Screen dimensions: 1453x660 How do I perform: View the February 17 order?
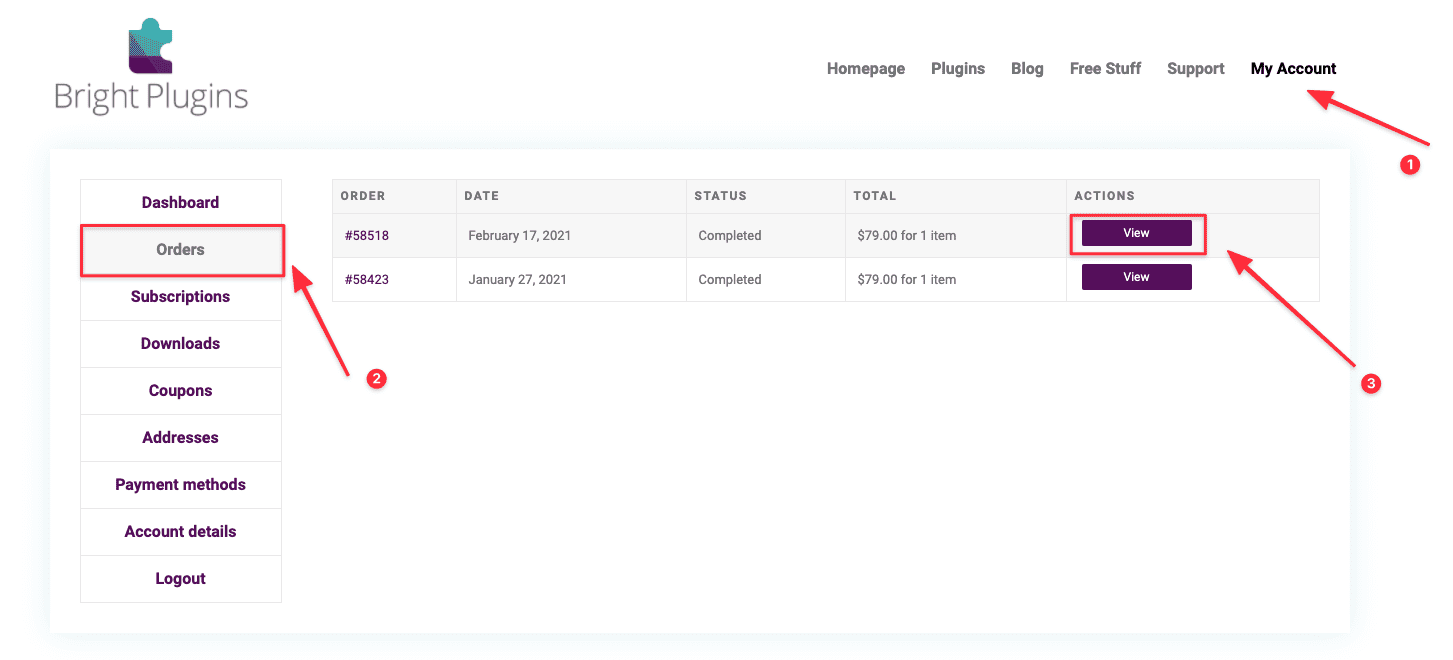[x=1136, y=232]
